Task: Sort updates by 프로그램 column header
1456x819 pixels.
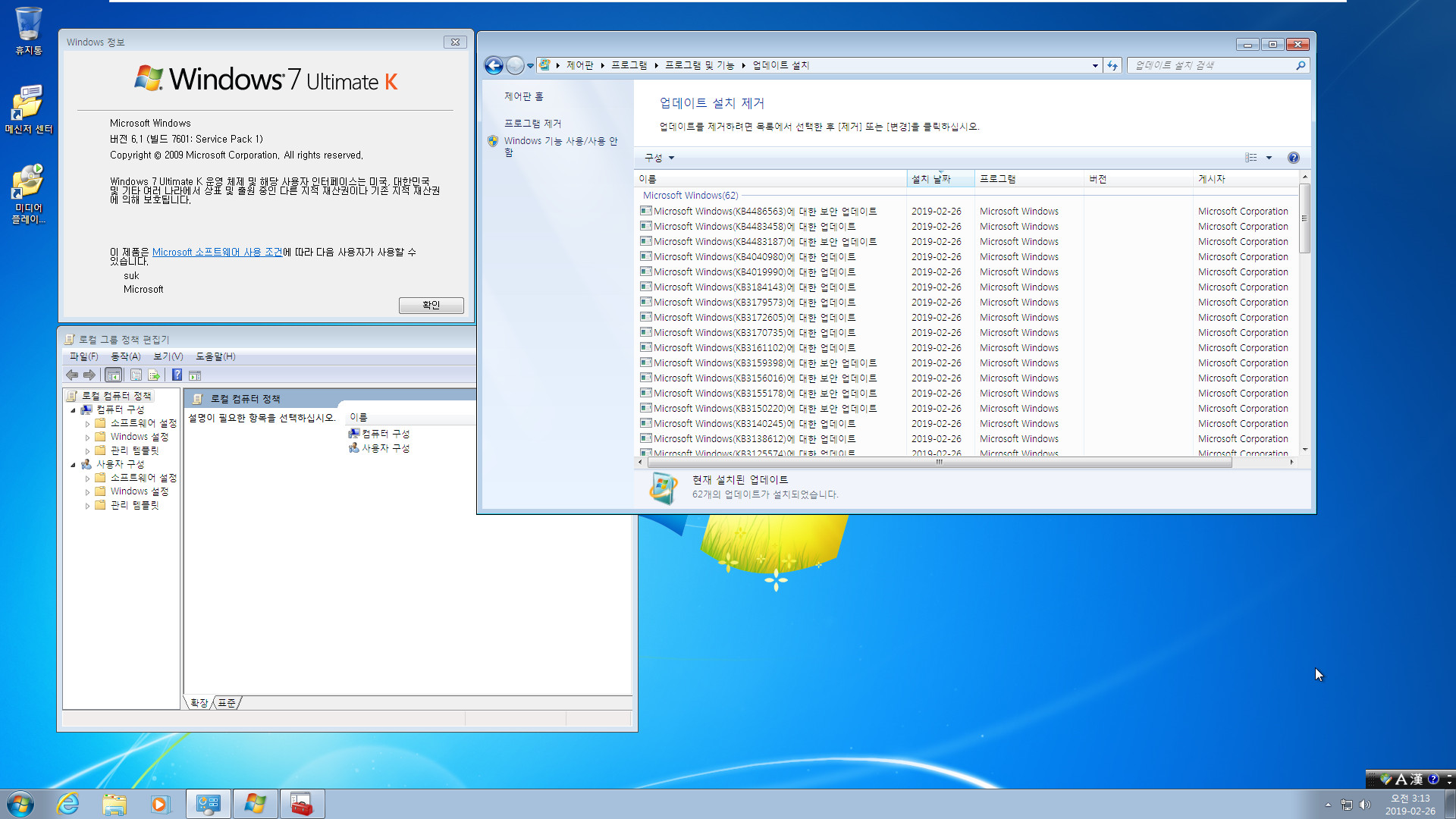Action: pos(1029,179)
